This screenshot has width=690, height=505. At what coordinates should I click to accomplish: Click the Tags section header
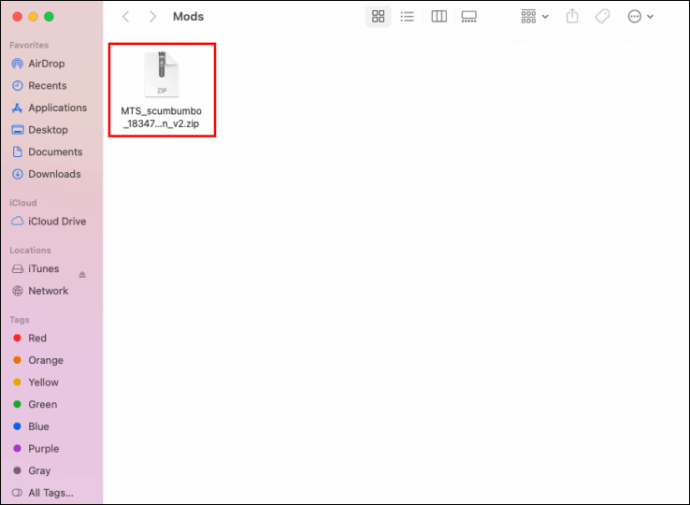[x=19, y=320]
